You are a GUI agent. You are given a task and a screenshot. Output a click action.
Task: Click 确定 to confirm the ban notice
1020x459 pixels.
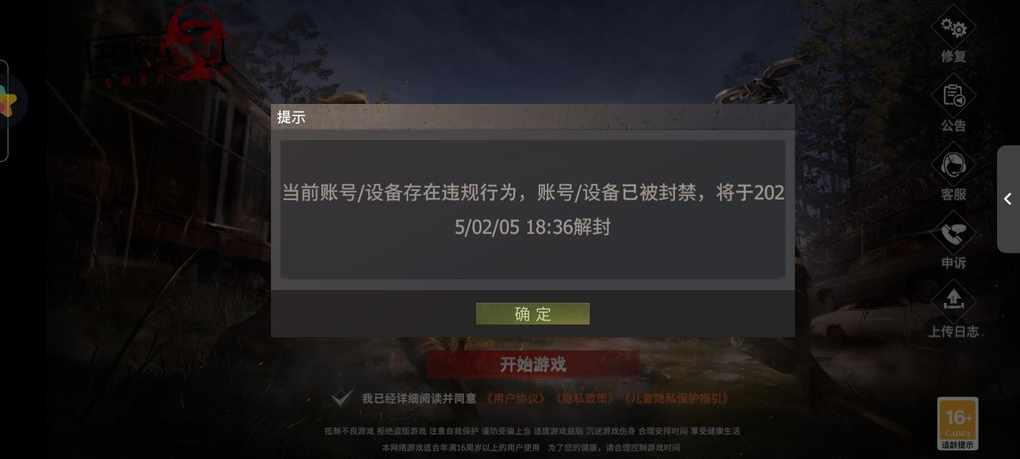tap(533, 314)
